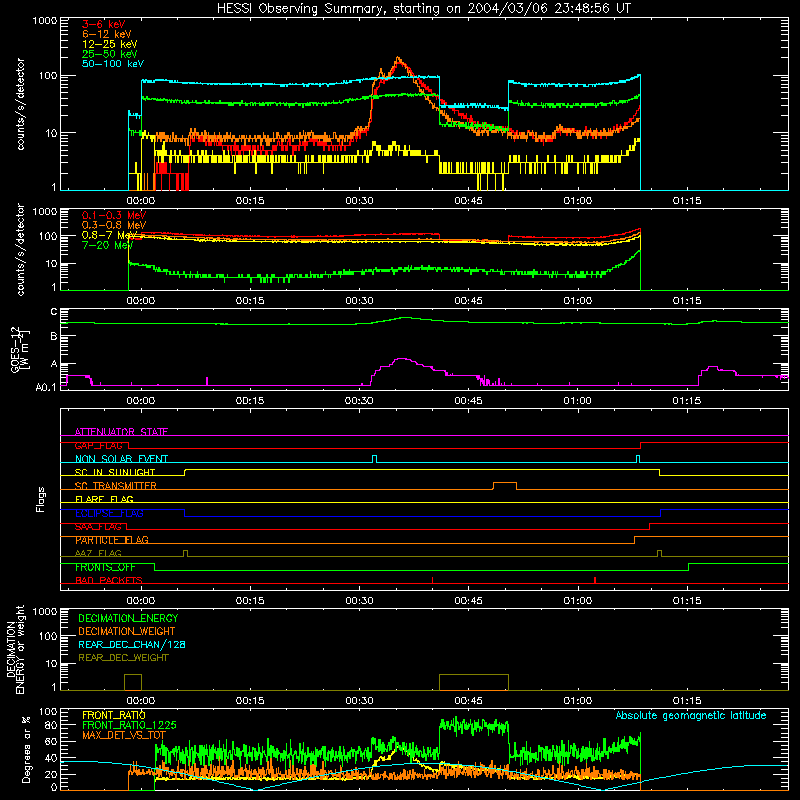Click the 7-20 MeV legend entry
800x800 pixels.
[x=107, y=245]
